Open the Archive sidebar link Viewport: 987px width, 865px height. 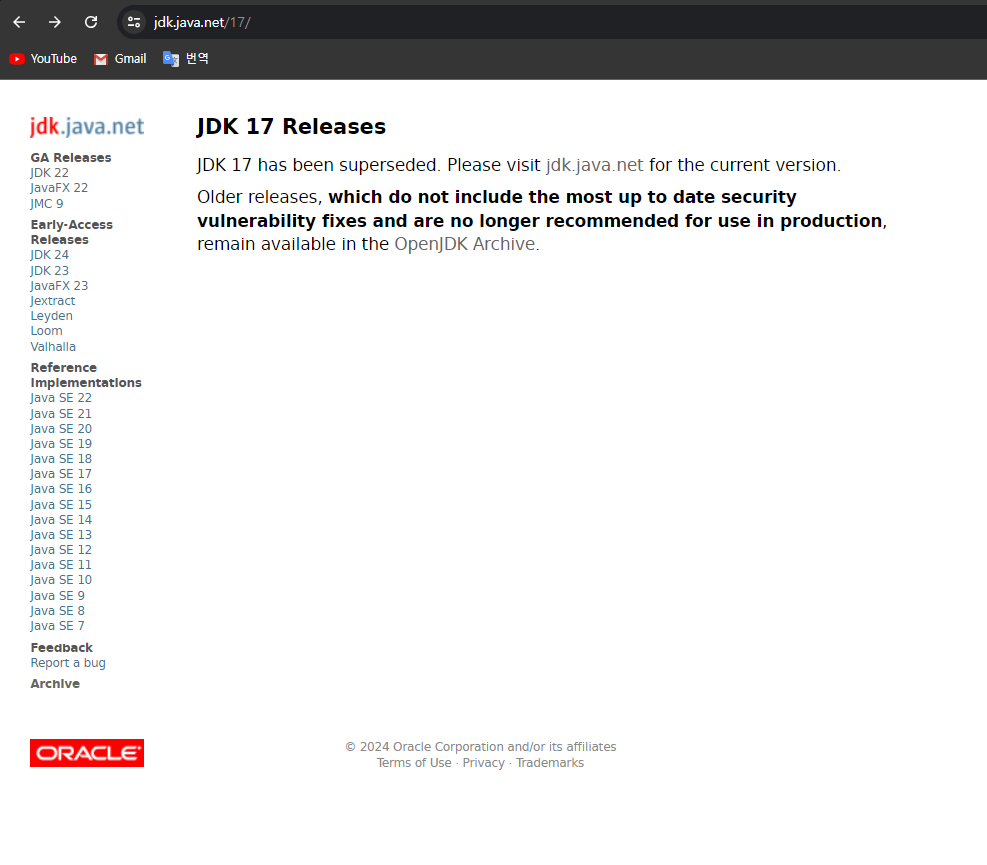(55, 684)
